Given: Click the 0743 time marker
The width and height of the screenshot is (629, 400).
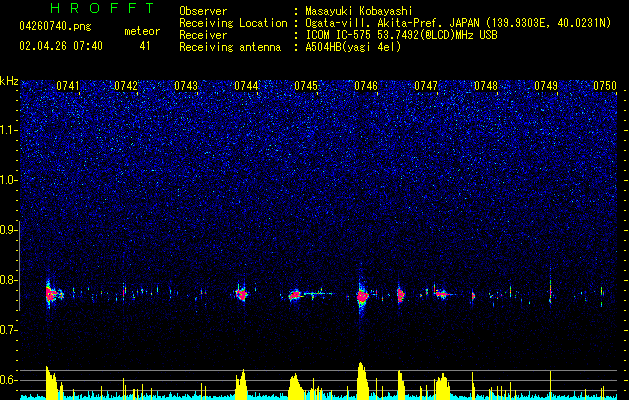Looking at the screenshot, I should tap(186, 86).
